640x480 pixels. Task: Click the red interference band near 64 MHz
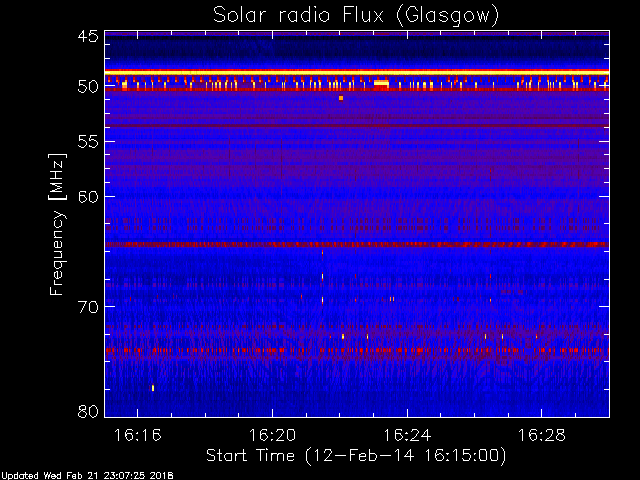pyautogui.click(x=357, y=244)
